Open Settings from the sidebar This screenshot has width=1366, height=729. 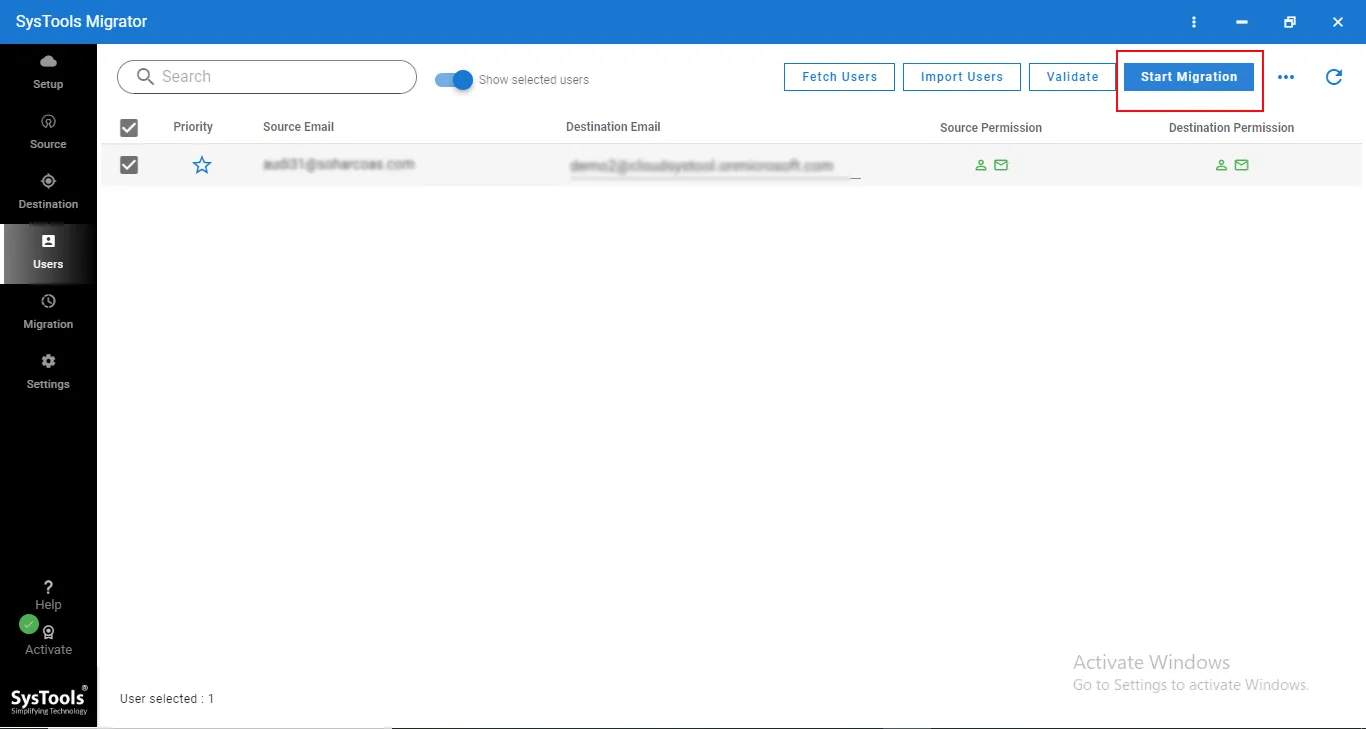[x=48, y=373]
